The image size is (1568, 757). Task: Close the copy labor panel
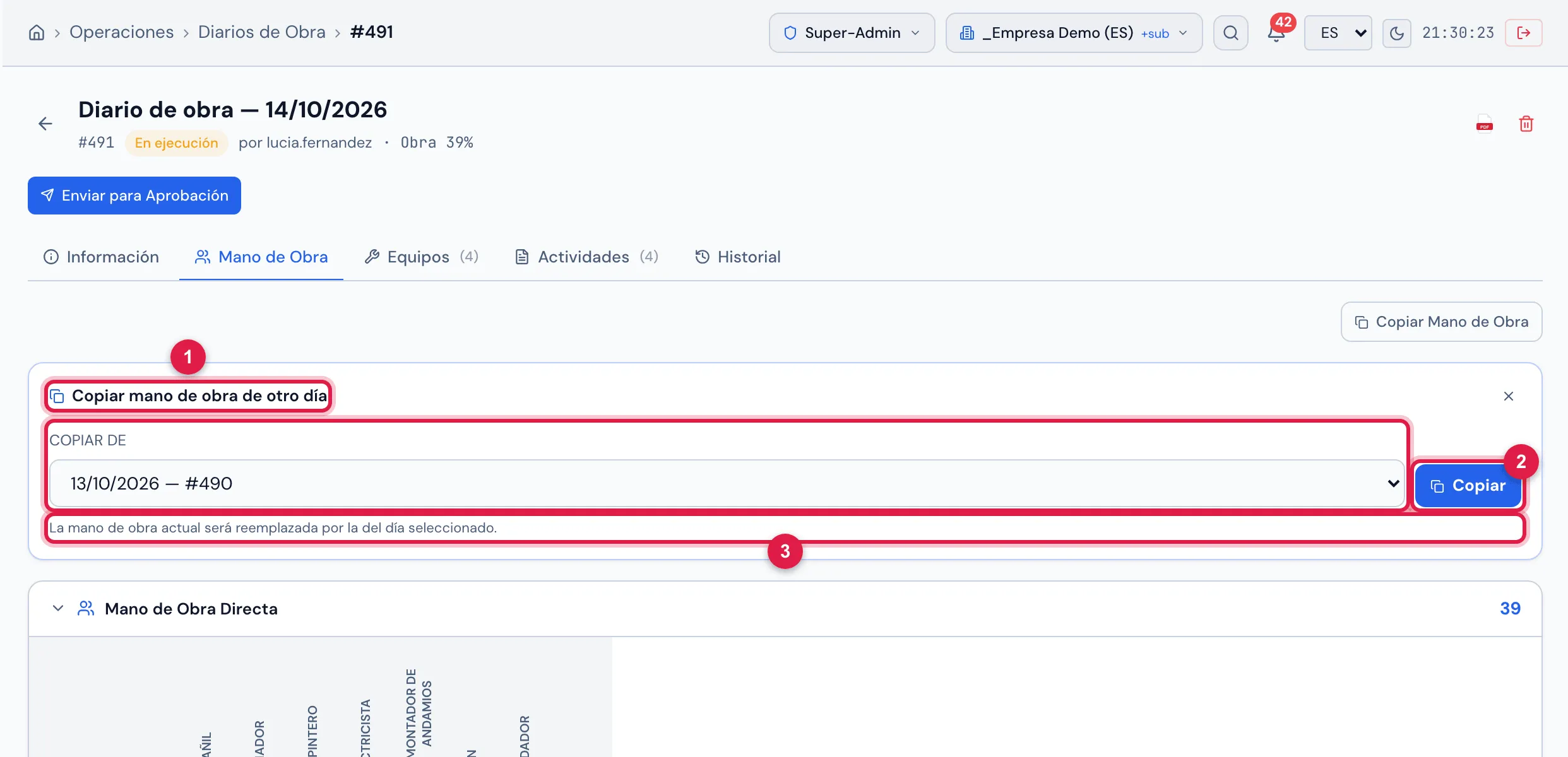[x=1509, y=396]
